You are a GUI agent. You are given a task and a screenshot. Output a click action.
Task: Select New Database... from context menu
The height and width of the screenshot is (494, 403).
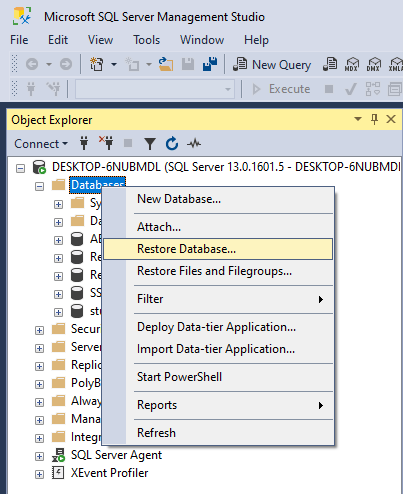(218, 199)
